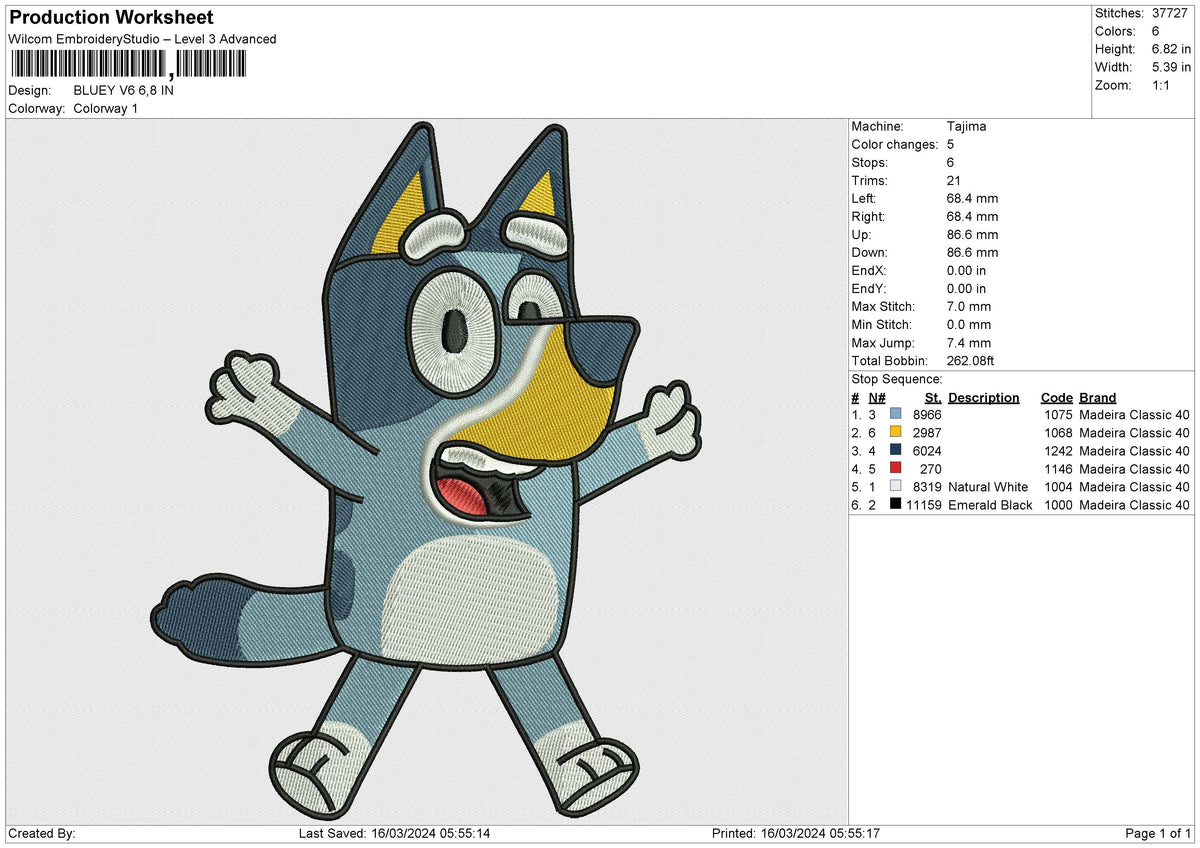1200x848 pixels.
Task: Click the Natural White swatch for stop 5
Action: tap(895, 486)
